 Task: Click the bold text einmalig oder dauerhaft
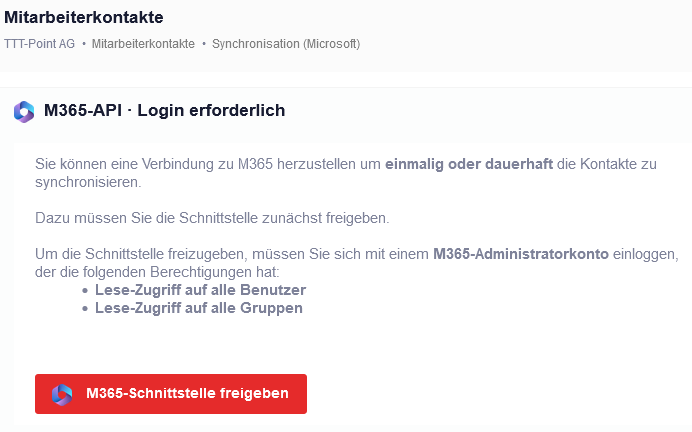click(469, 164)
